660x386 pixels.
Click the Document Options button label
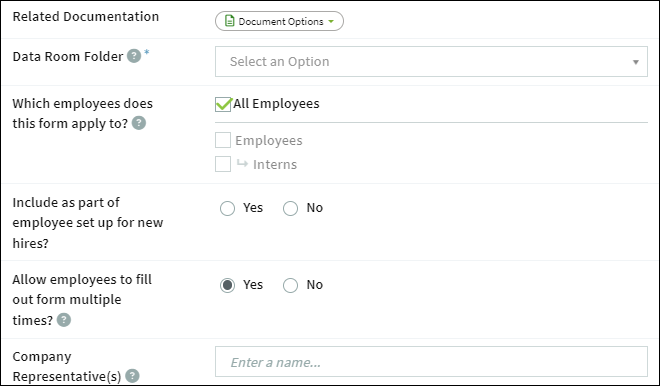(x=281, y=21)
